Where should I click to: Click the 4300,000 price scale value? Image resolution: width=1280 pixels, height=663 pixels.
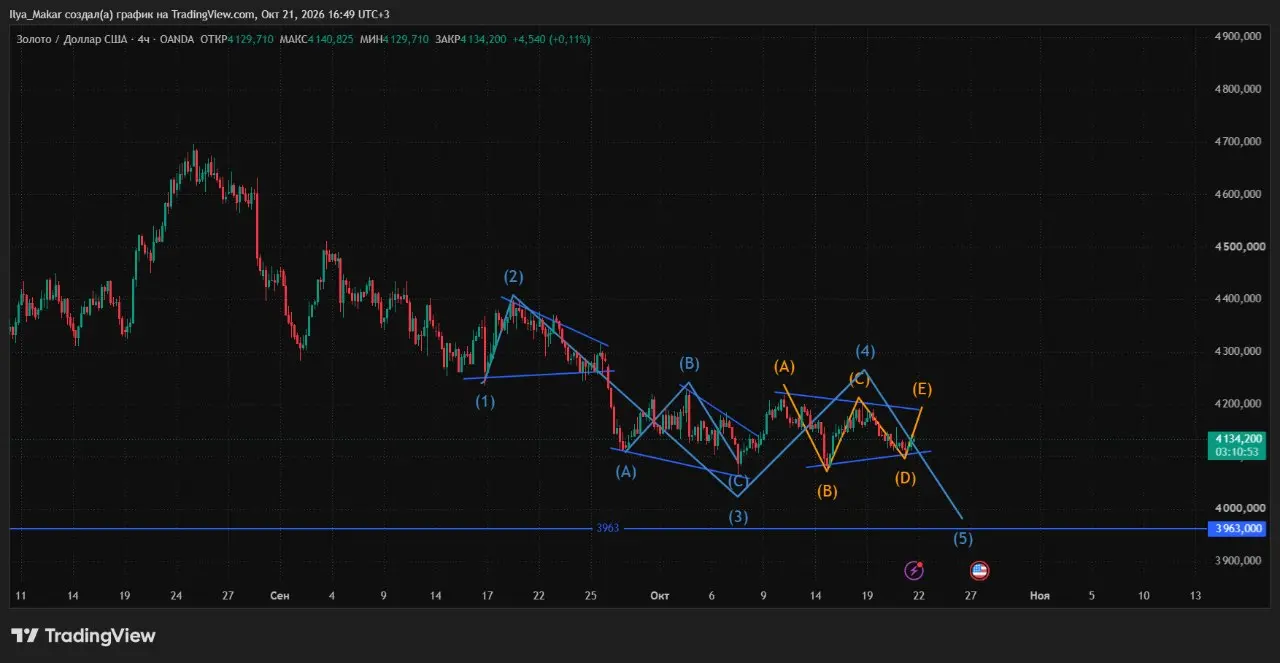pos(1238,352)
